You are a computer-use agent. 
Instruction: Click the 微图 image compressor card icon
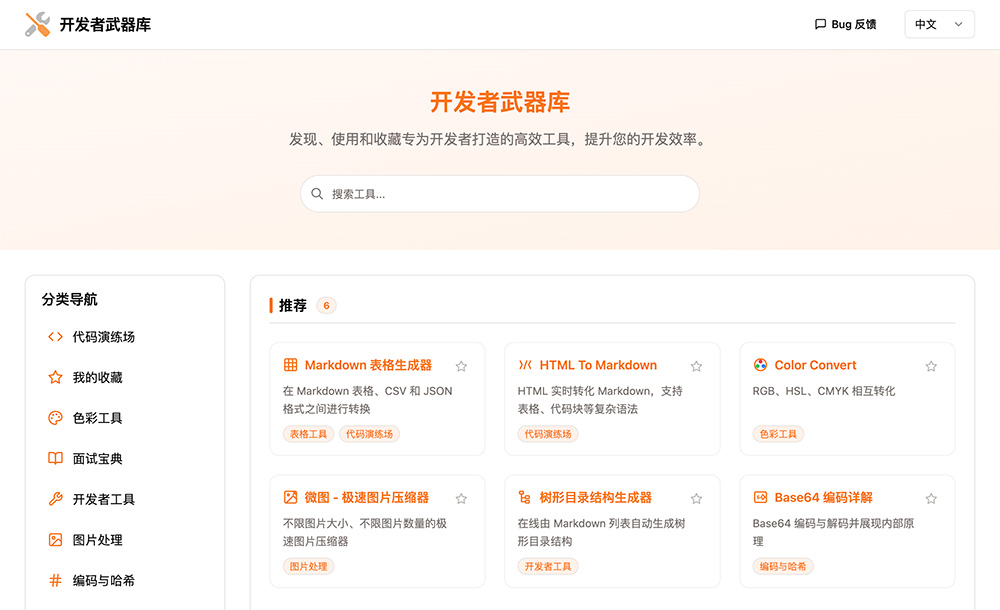point(290,497)
